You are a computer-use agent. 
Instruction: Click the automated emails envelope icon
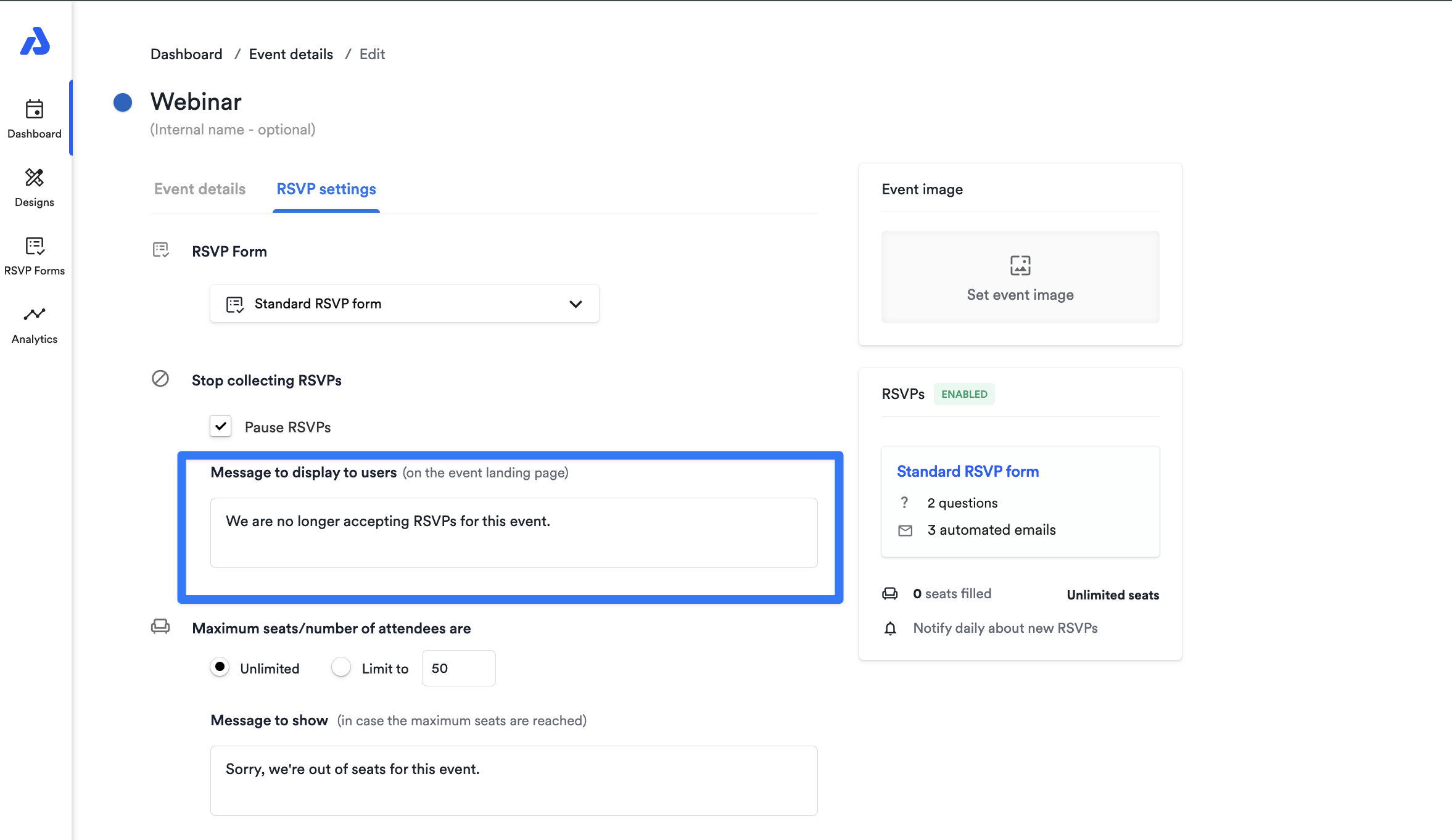[x=905, y=530]
